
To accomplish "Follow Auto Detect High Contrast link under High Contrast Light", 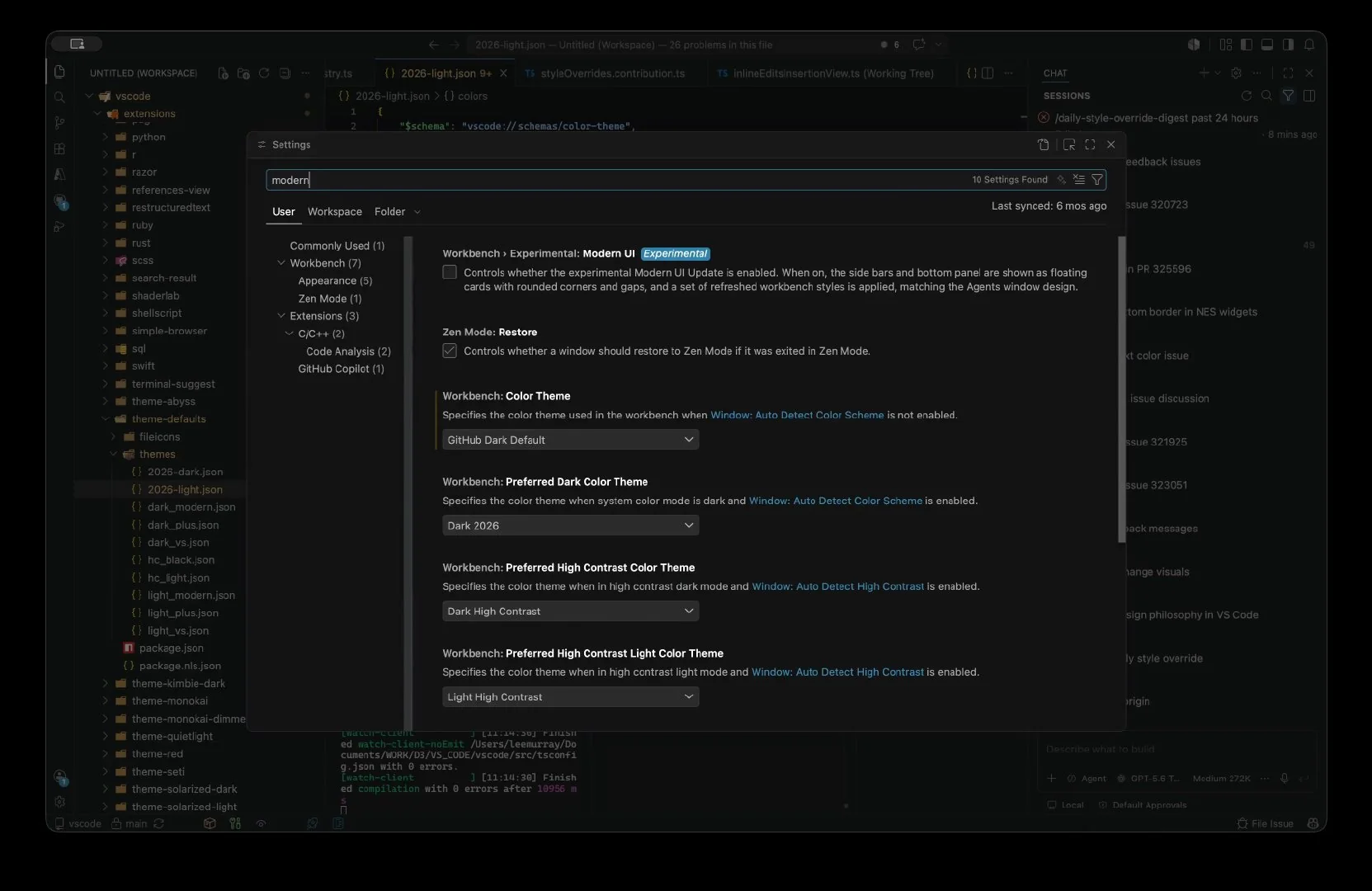I will click(x=837, y=672).
